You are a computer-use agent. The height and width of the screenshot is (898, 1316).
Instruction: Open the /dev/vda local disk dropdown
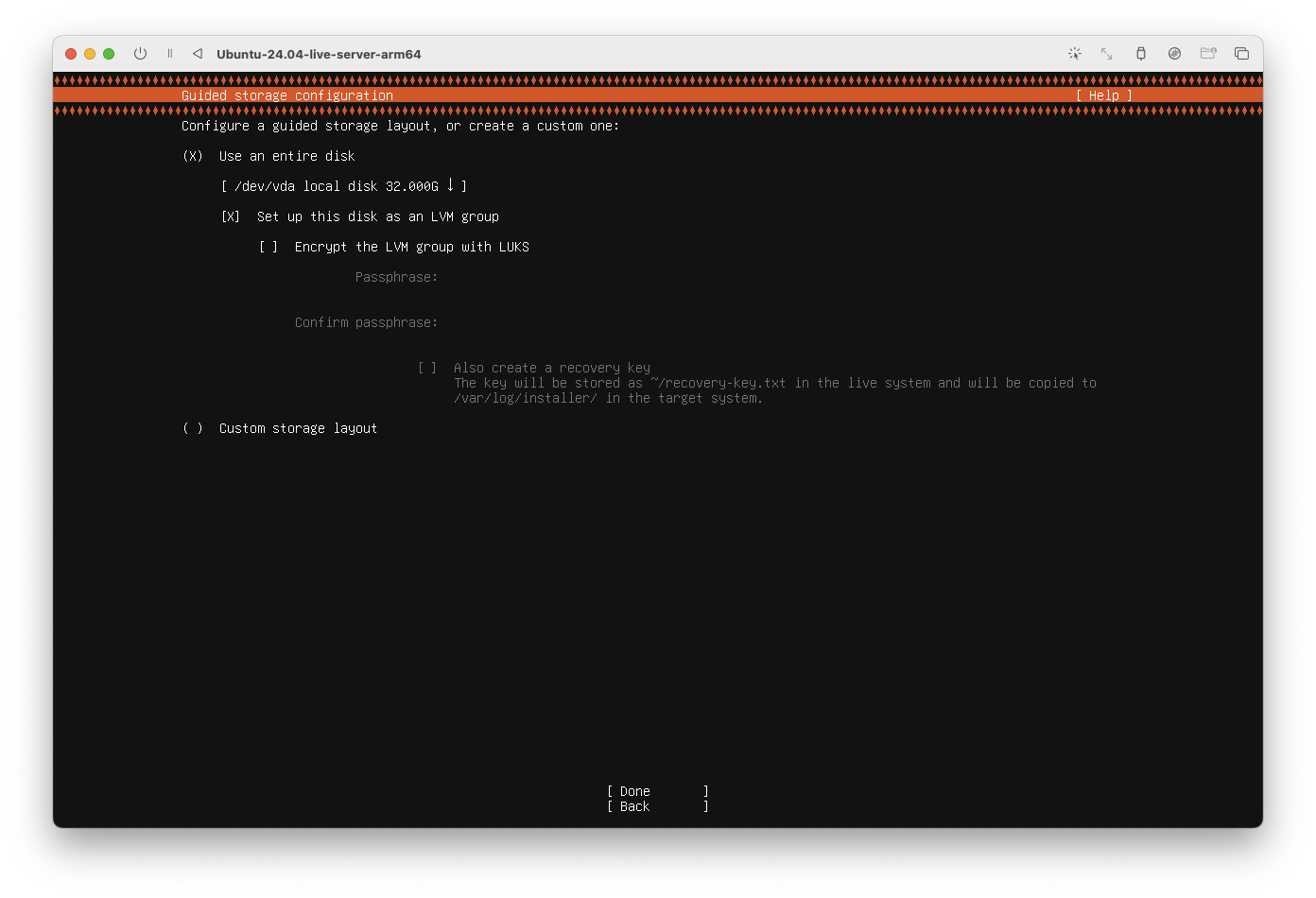344,186
